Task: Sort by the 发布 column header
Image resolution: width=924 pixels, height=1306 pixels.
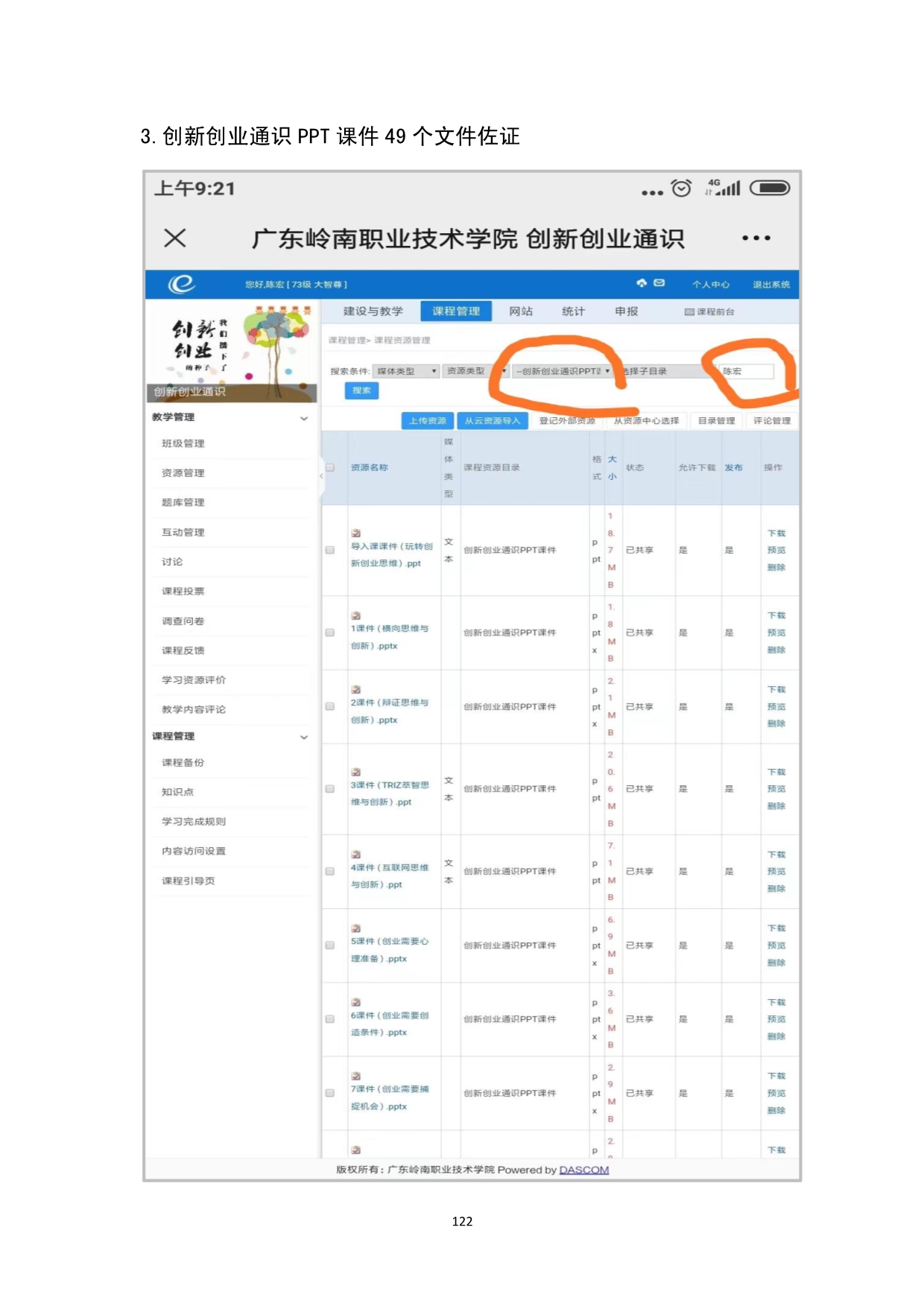Action: point(733,468)
